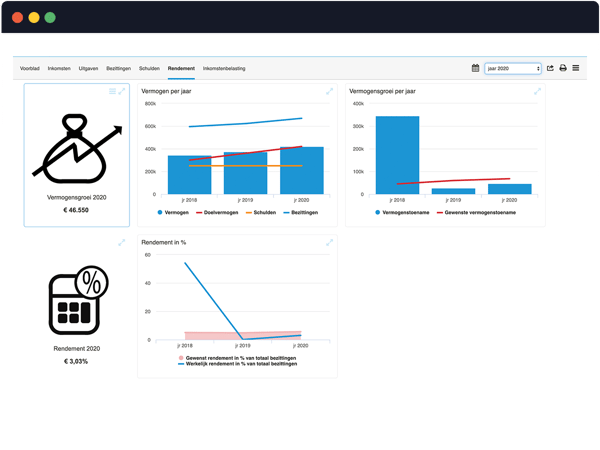
Task: Go to the Uitgaven tab
Action: (88, 68)
